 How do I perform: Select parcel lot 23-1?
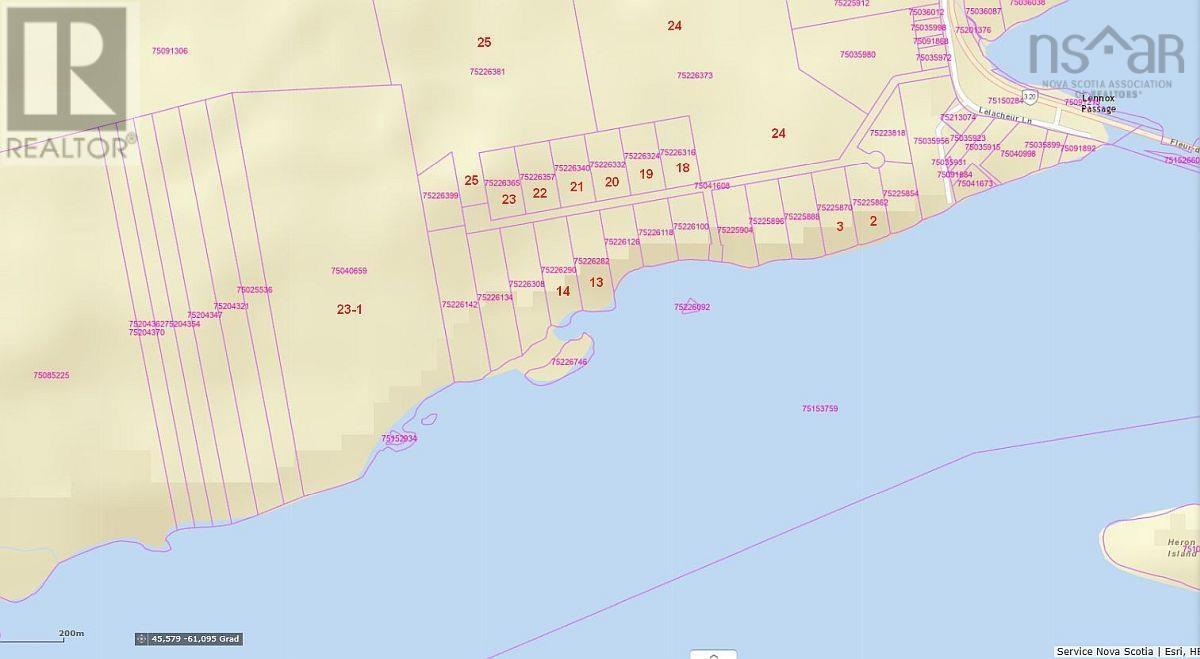click(348, 308)
